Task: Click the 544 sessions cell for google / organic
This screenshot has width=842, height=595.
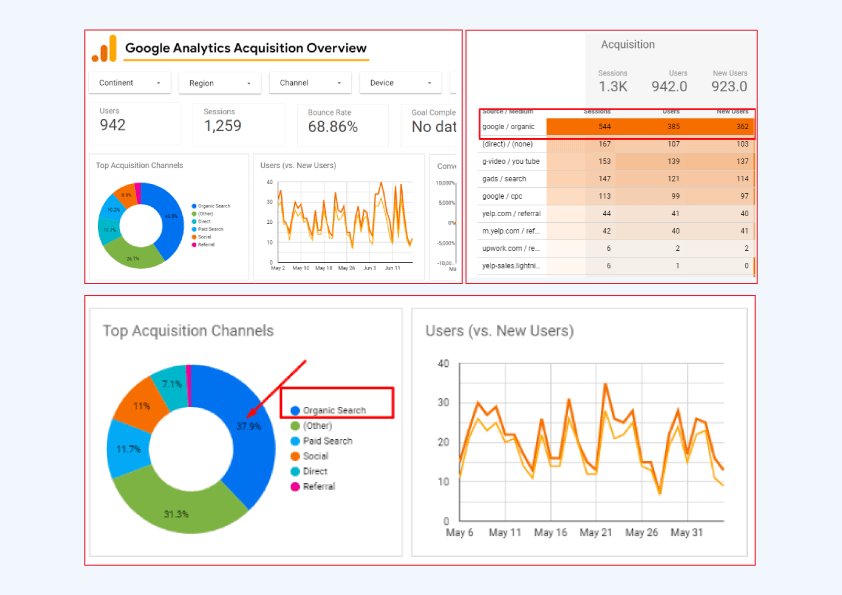Action: [x=605, y=127]
